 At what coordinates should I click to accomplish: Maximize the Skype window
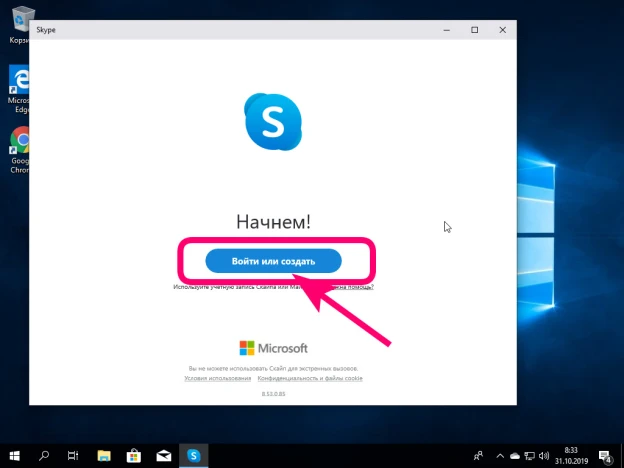click(x=475, y=30)
